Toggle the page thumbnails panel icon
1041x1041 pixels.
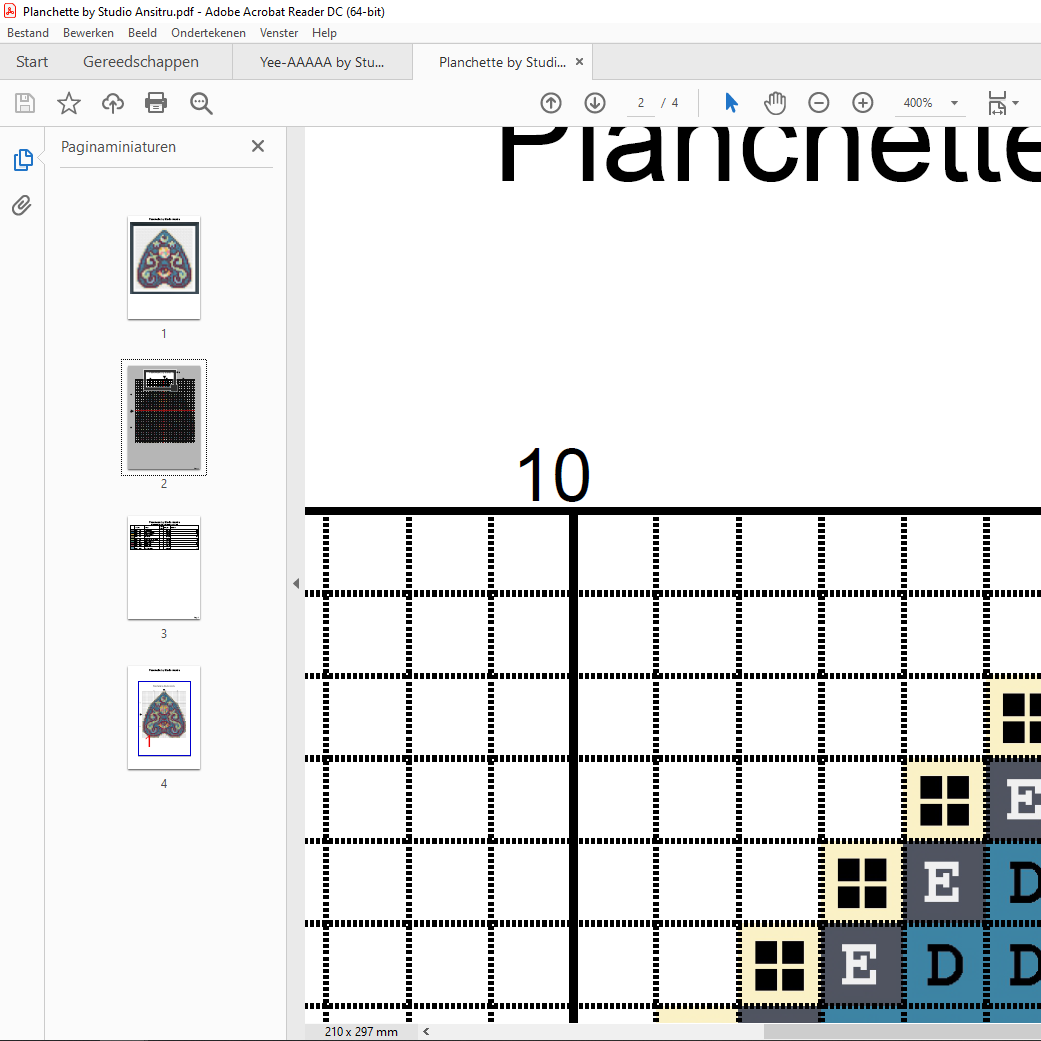22,160
